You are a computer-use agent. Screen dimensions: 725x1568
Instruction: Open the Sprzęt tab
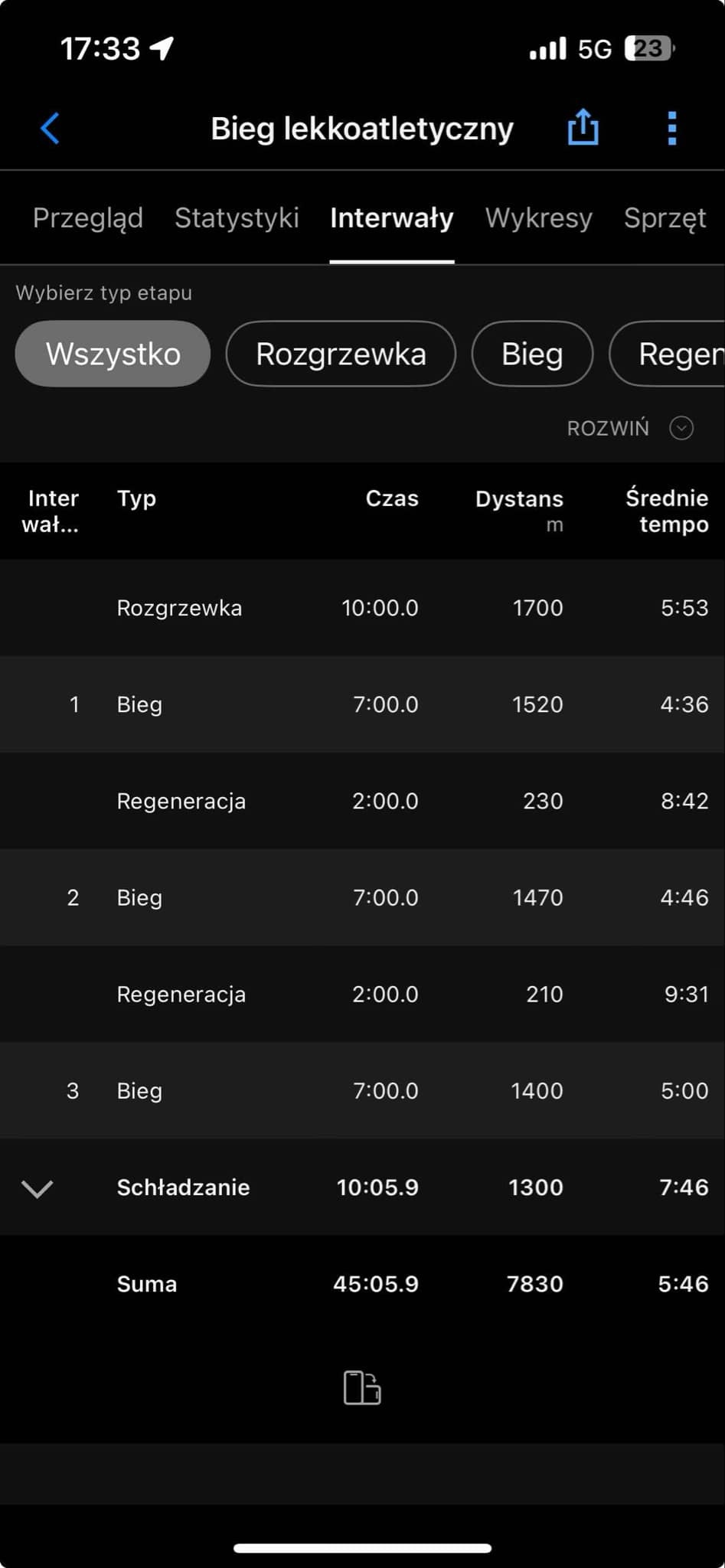[665, 218]
